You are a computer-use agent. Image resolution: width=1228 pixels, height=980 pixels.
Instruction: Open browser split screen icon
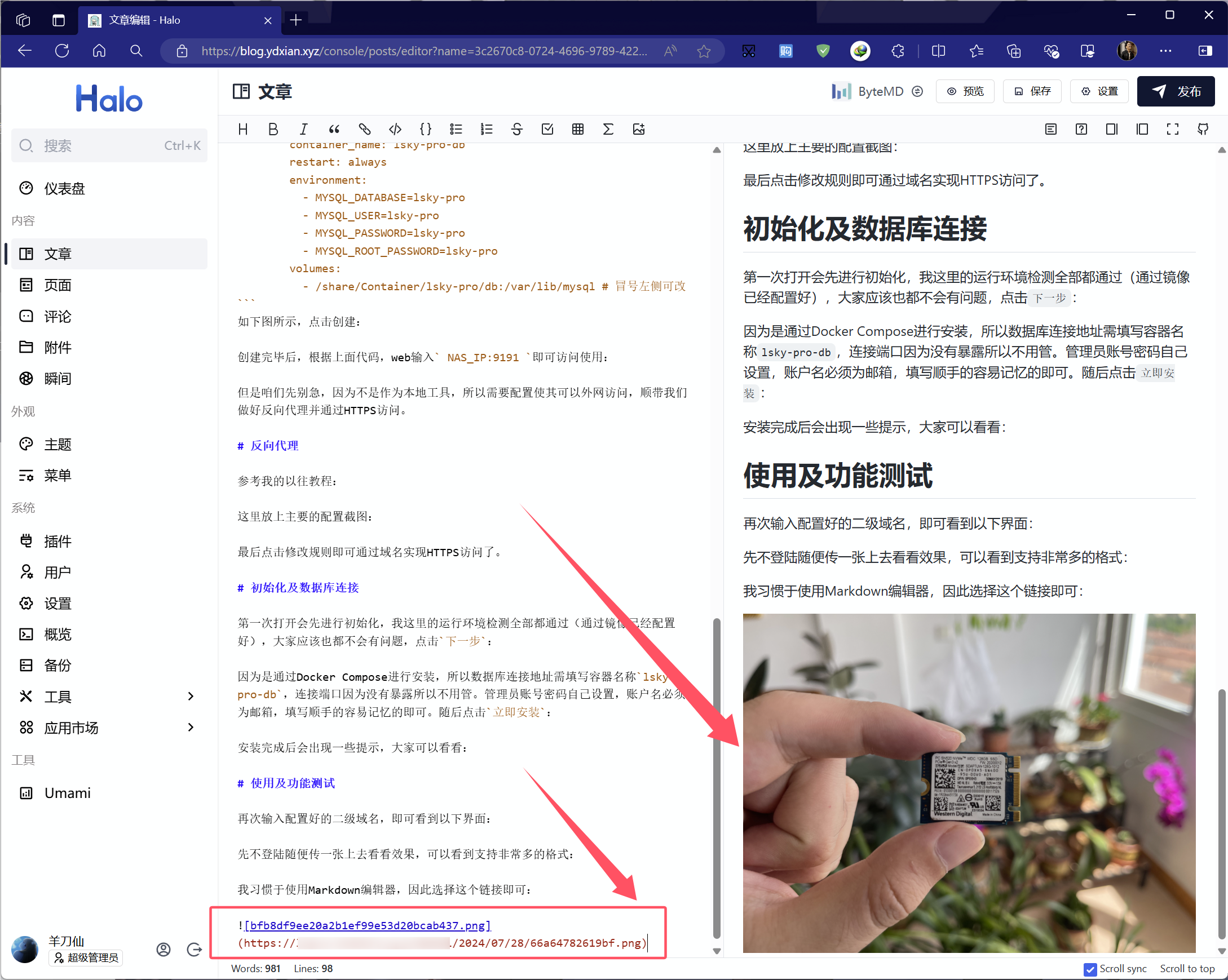pyautogui.click(x=938, y=51)
